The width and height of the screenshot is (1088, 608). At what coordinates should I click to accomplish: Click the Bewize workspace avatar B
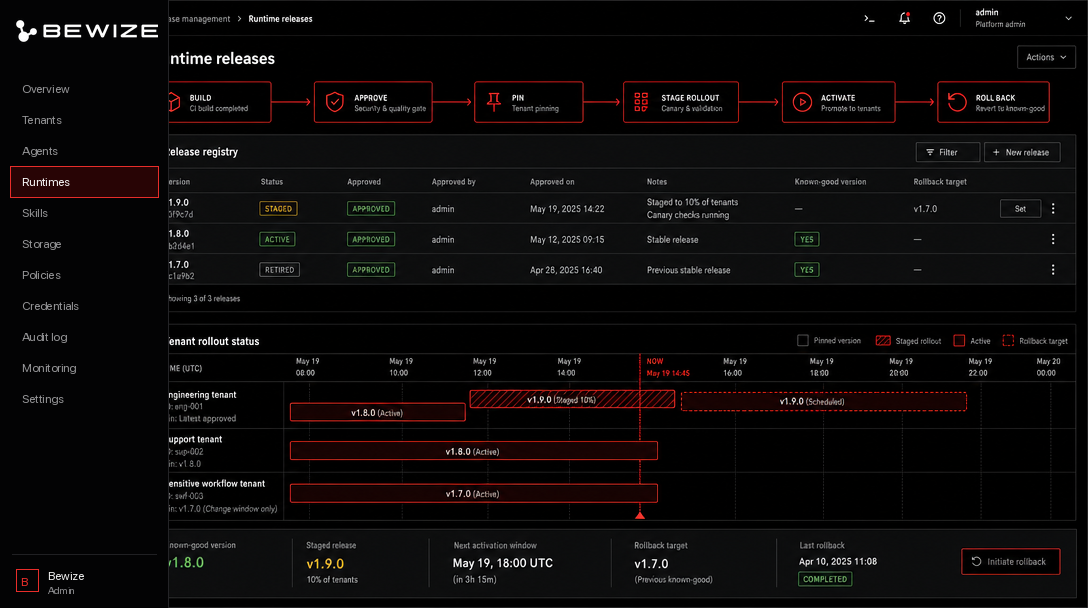coord(27,582)
